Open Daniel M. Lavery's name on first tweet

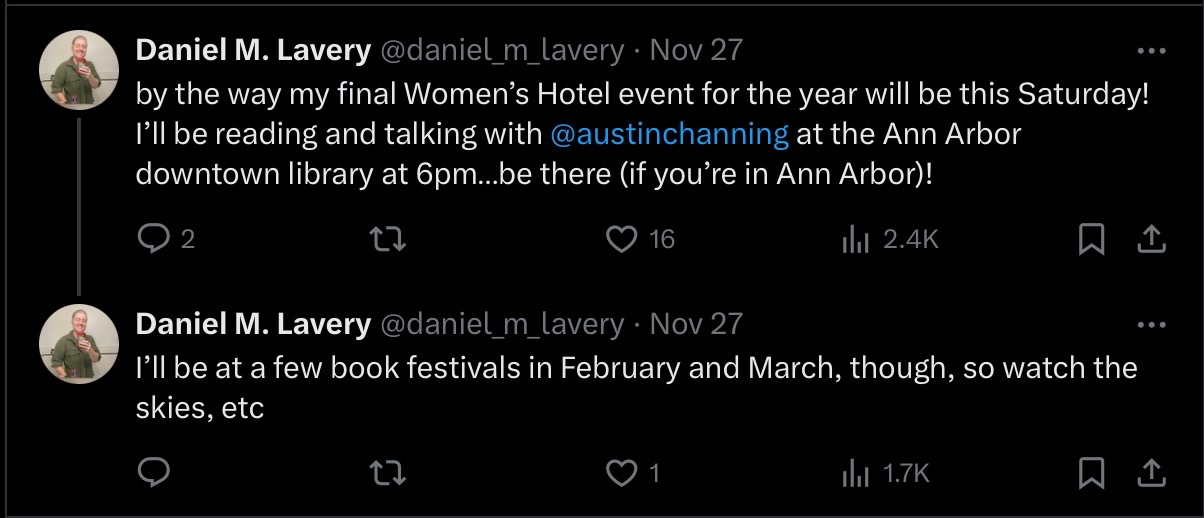(253, 50)
